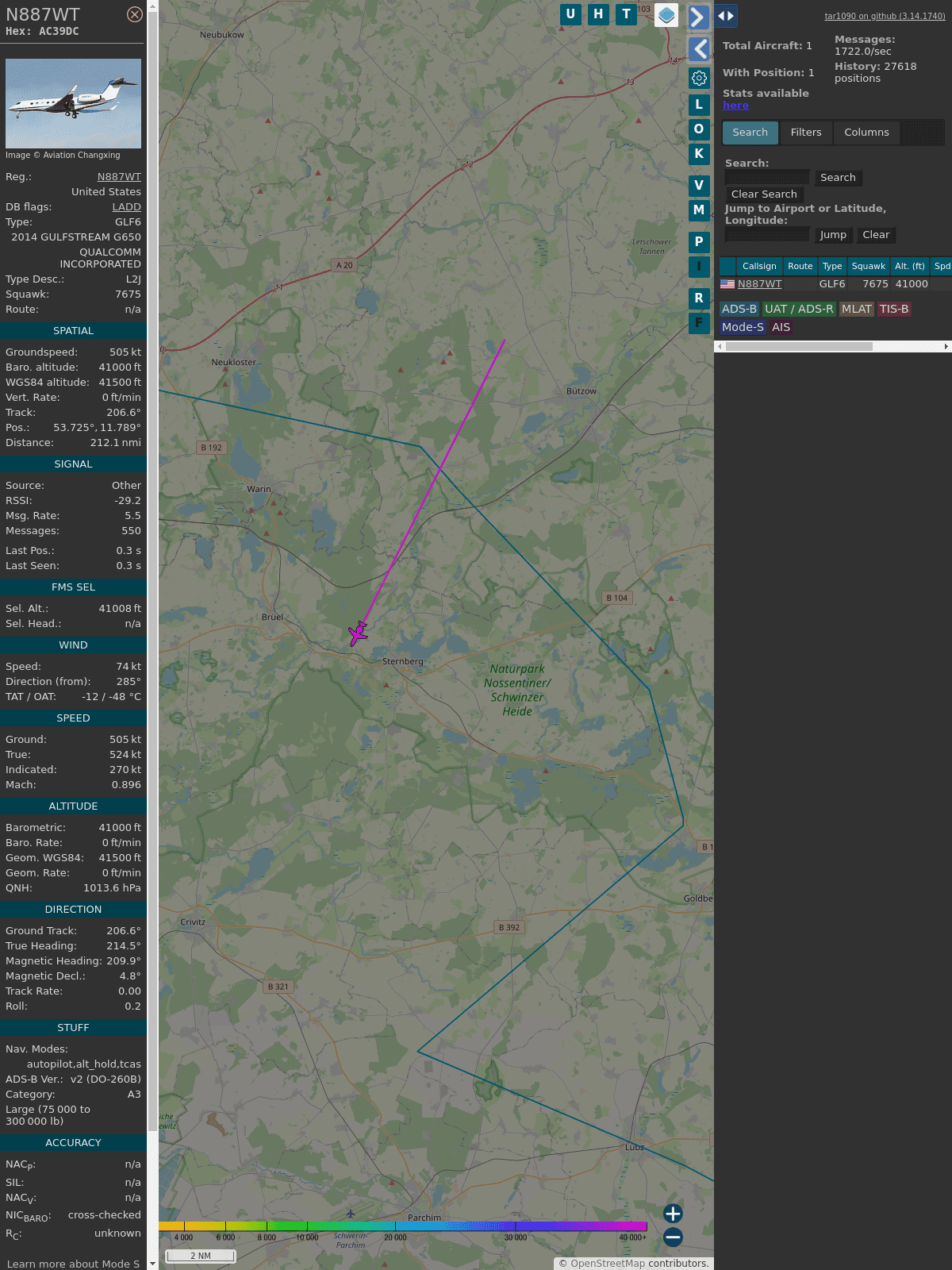Open the map layers selector
This screenshot has height=1270, width=952.
pos(666,15)
